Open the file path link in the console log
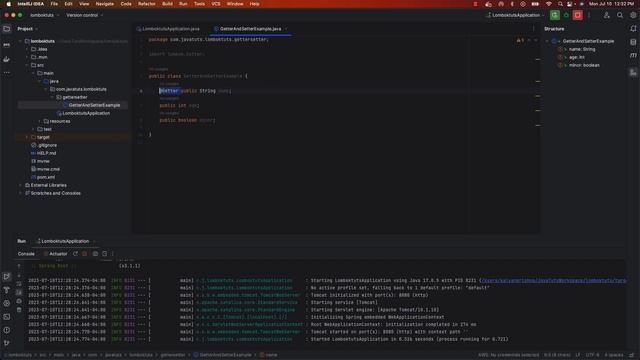The width and height of the screenshot is (640, 360). pos(553,280)
